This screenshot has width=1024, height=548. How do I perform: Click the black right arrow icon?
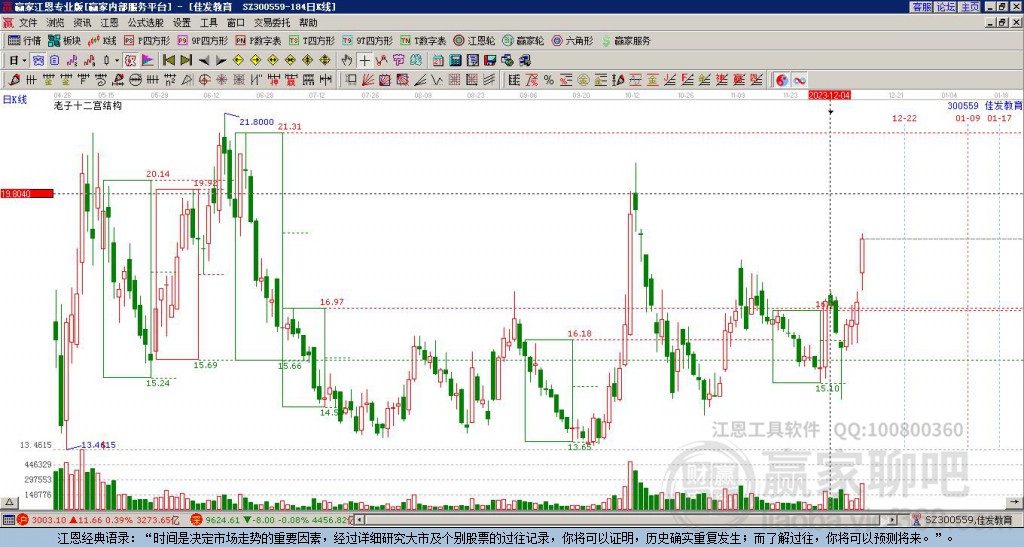click(x=221, y=60)
